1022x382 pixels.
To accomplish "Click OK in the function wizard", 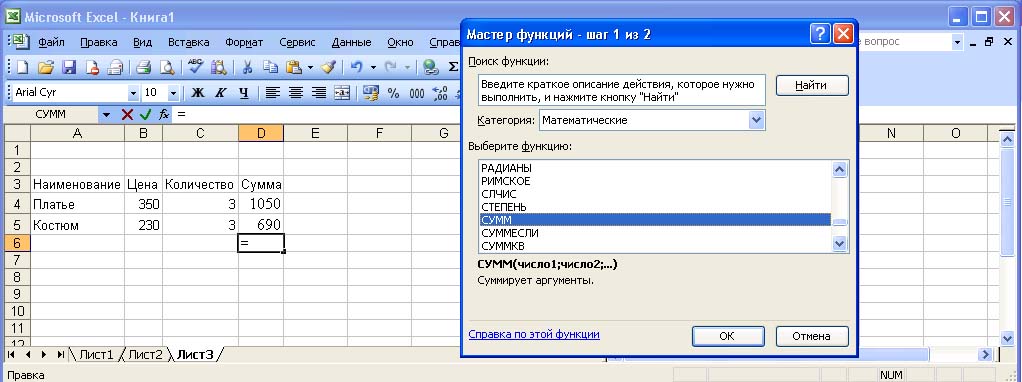I will [727, 336].
